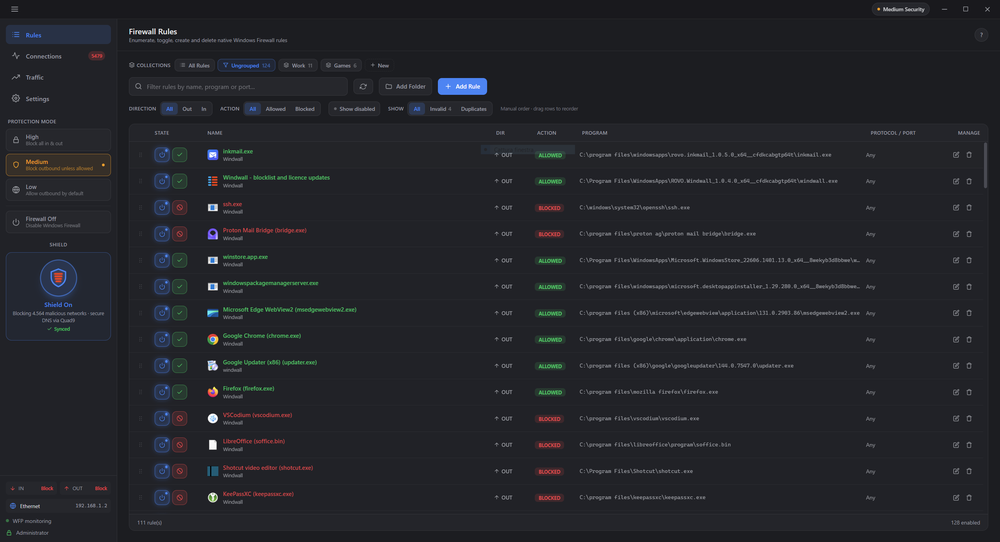Viewport: 1000px width, 542px height.
Task: Toggle power state of inkmail.exe rule
Action: click(162, 155)
